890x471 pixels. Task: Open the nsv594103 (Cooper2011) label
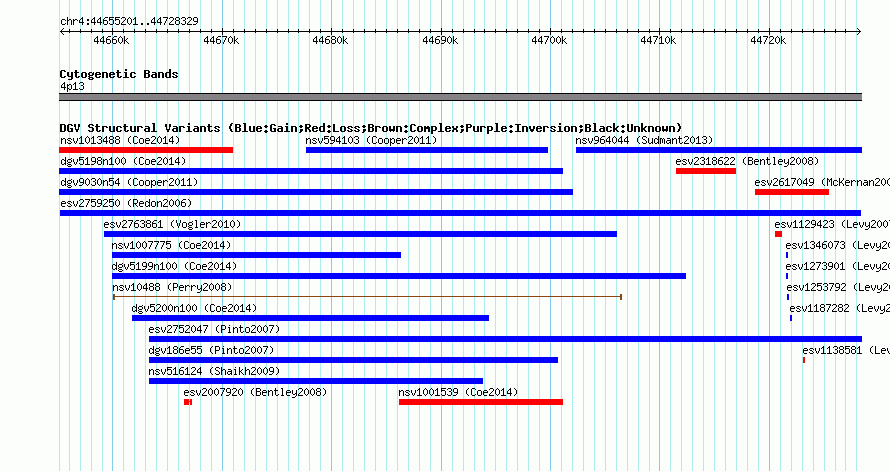(371, 140)
